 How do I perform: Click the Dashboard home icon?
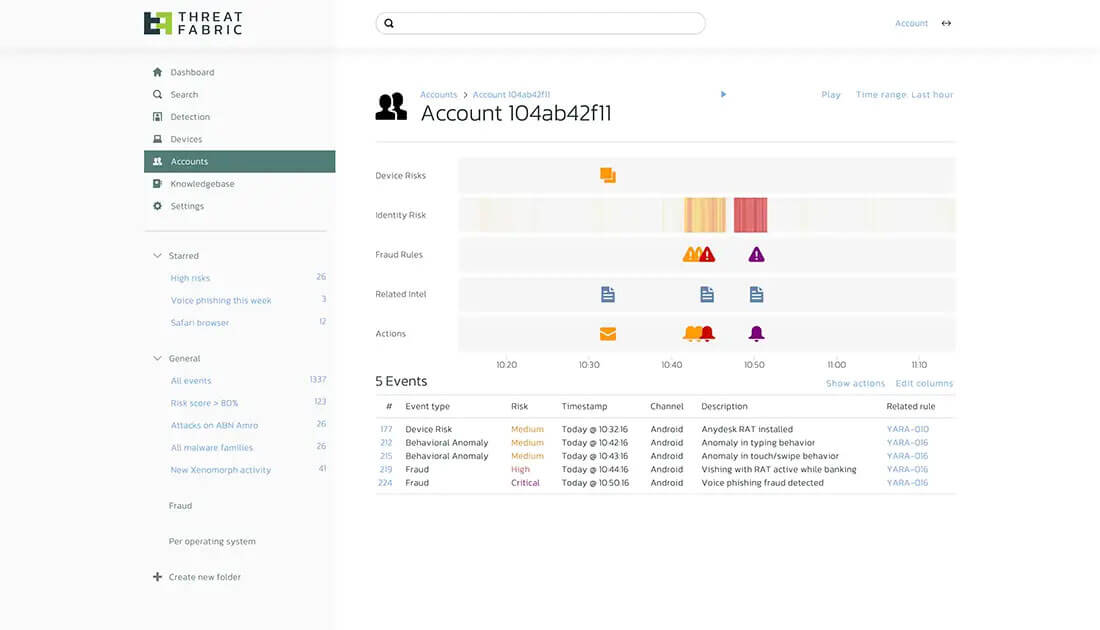pos(157,72)
